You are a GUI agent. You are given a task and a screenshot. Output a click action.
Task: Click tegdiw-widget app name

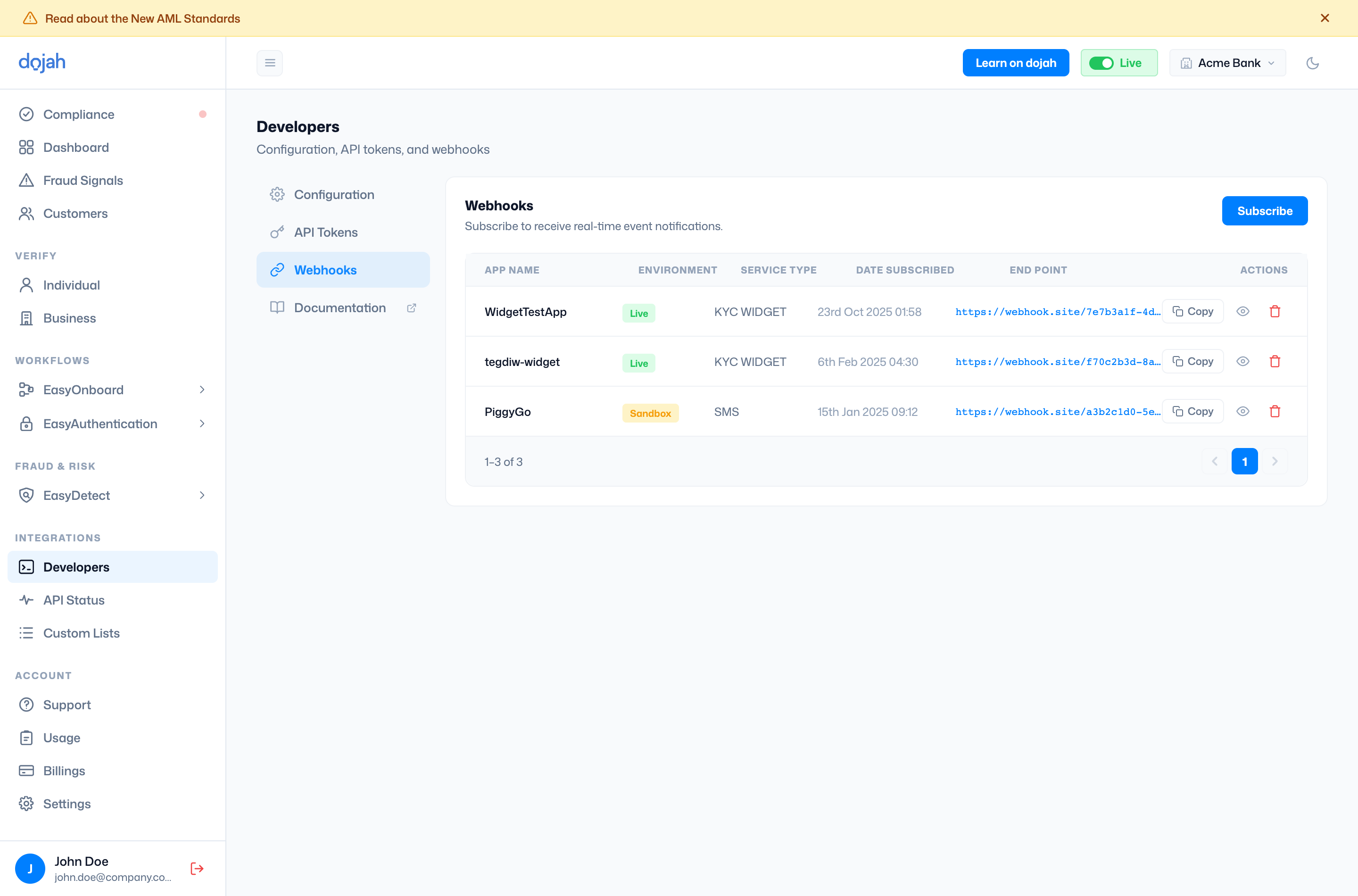tap(522, 362)
